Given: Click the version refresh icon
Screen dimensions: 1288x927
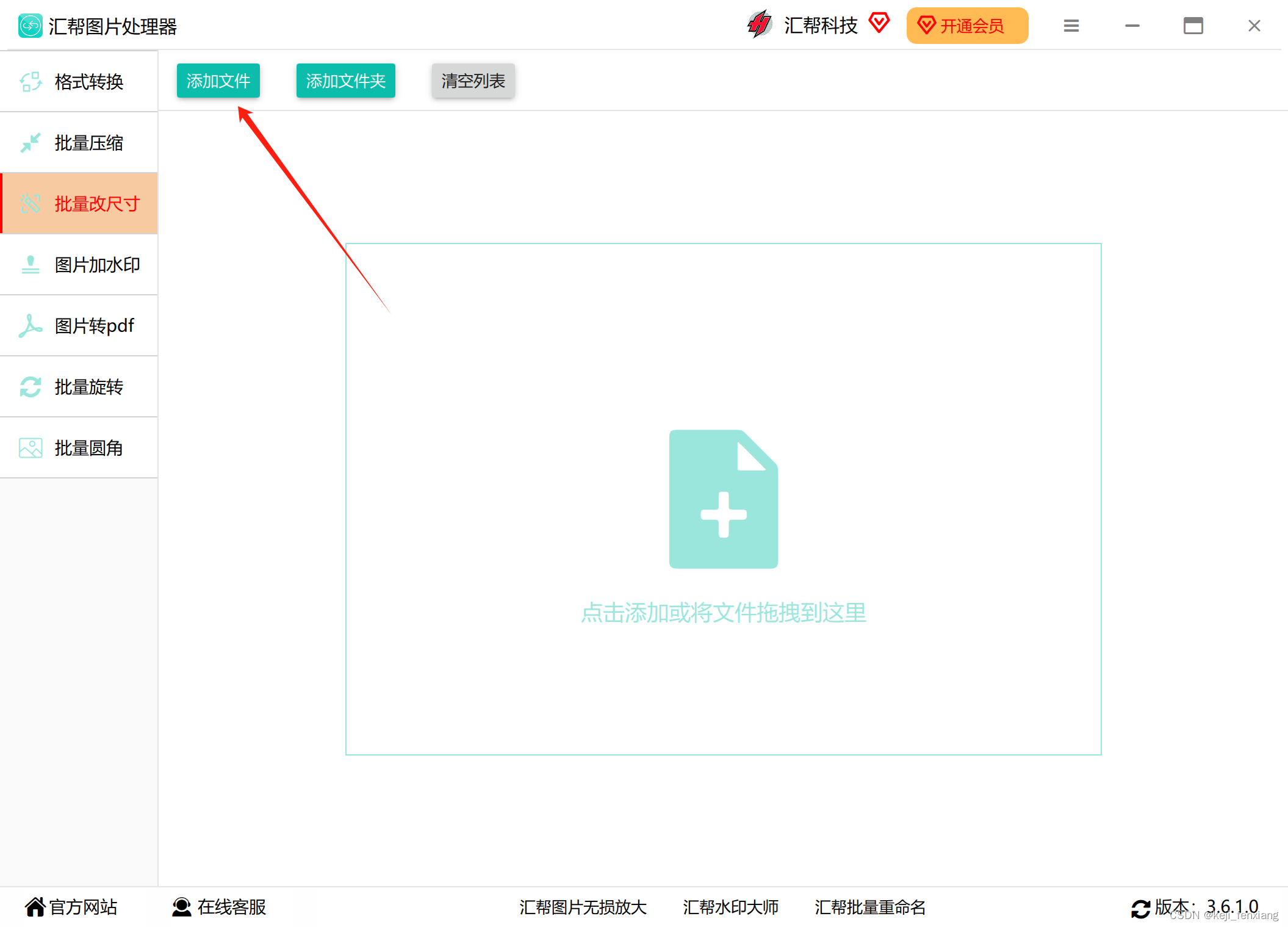Looking at the screenshot, I should tap(1141, 909).
